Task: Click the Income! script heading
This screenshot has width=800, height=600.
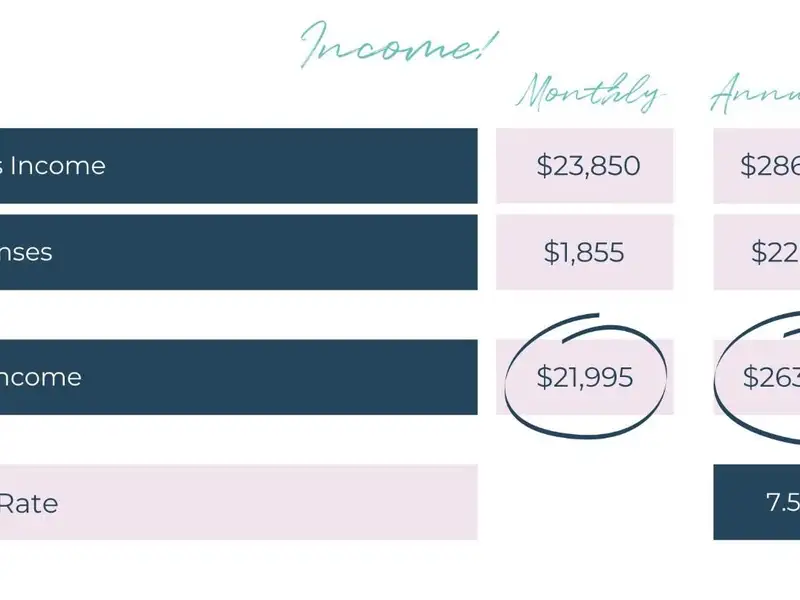Action: pos(399,44)
